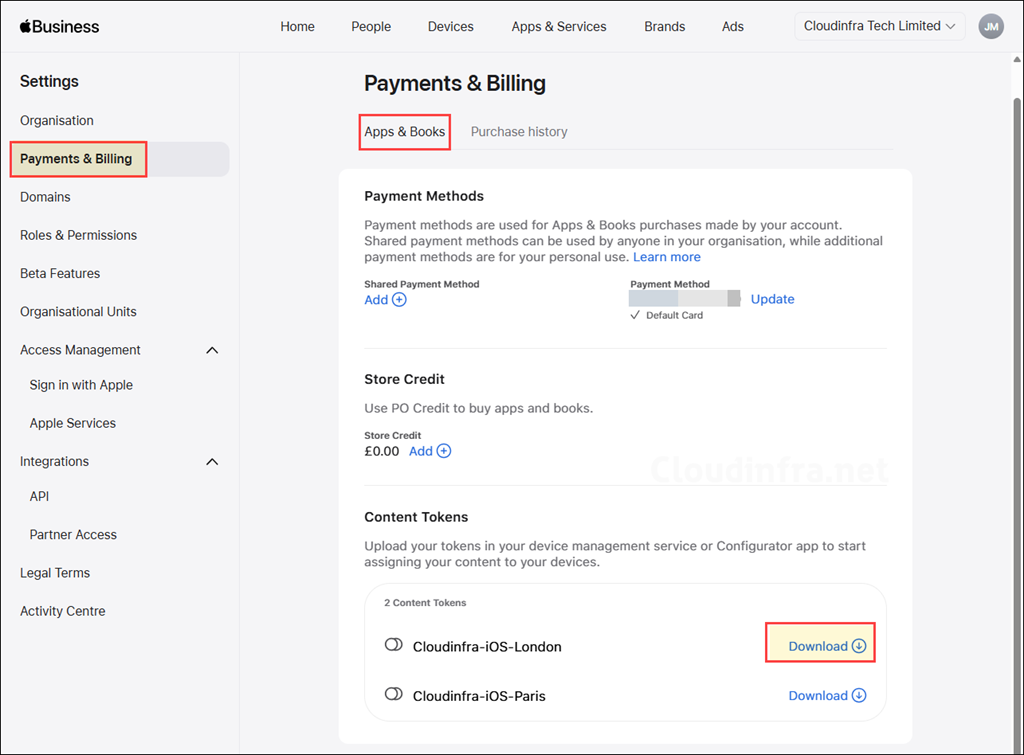Select the Apps & Books tab
This screenshot has height=755, width=1024.
[405, 132]
